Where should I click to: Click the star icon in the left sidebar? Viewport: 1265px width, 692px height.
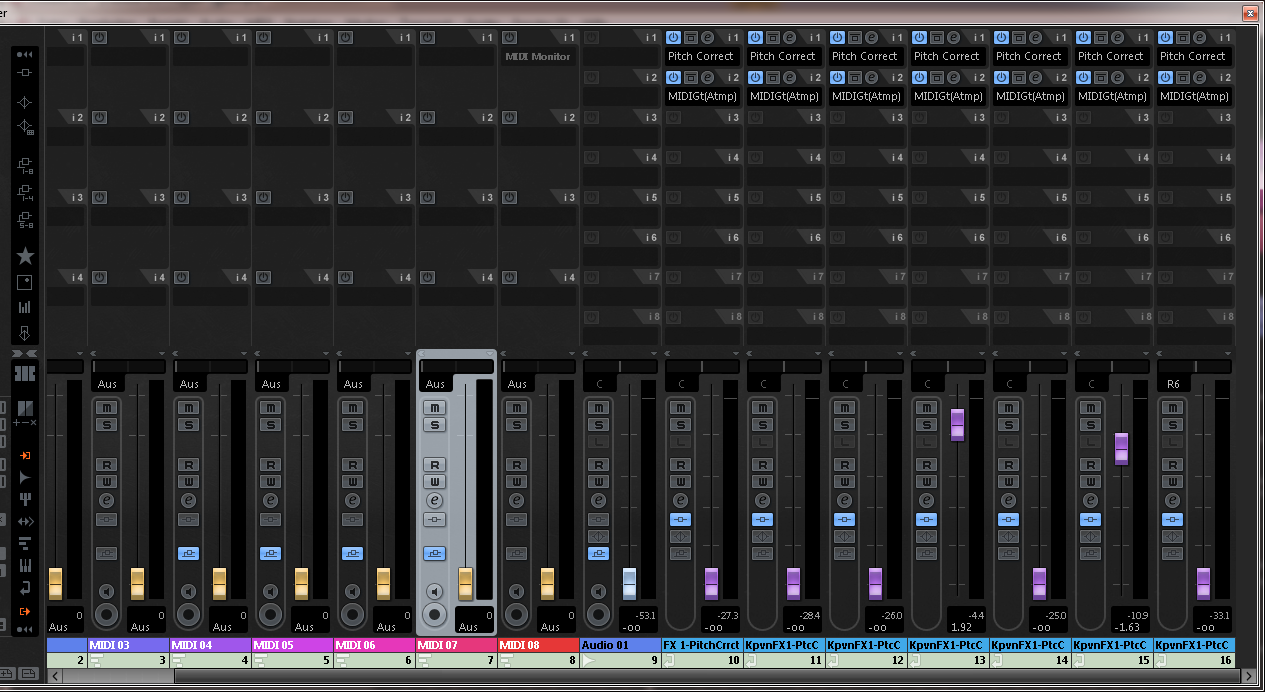pos(25,256)
